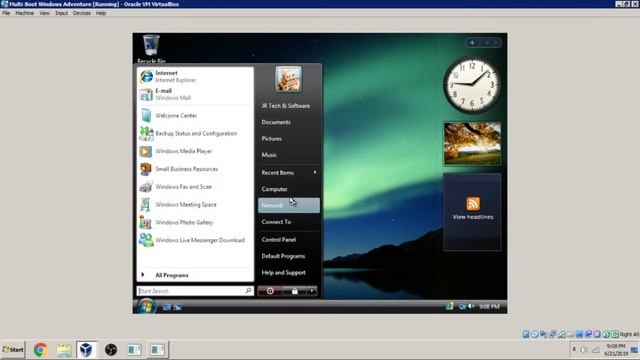Click the user account picture
640x360 pixels.
point(288,79)
